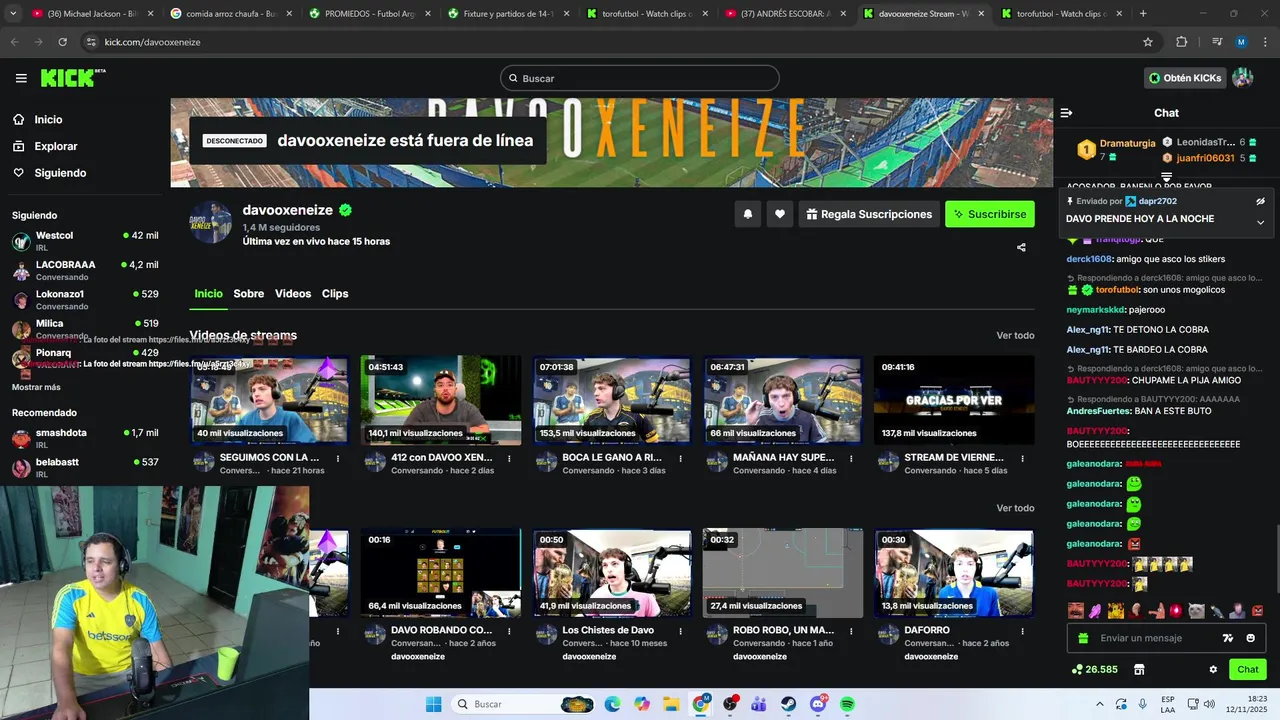The height and width of the screenshot is (720, 1280).
Task: Open browser extensions puzzle icon
Action: pos(1181,42)
